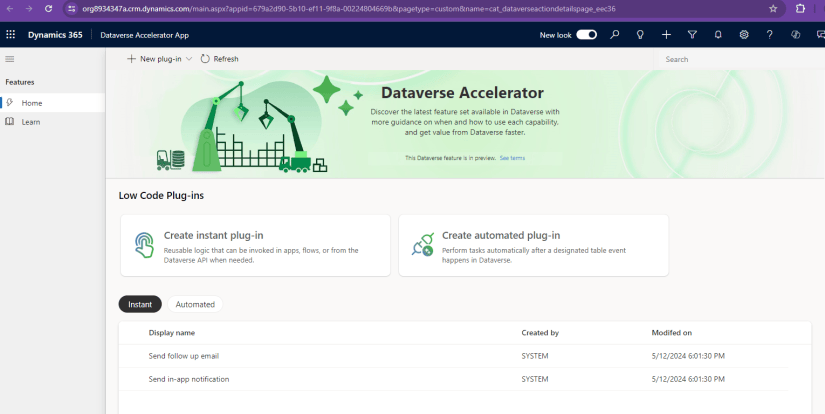This screenshot has height=414, width=825.
Task: Click the Refresh circular arrow icon
Action: tap(205, 59)
